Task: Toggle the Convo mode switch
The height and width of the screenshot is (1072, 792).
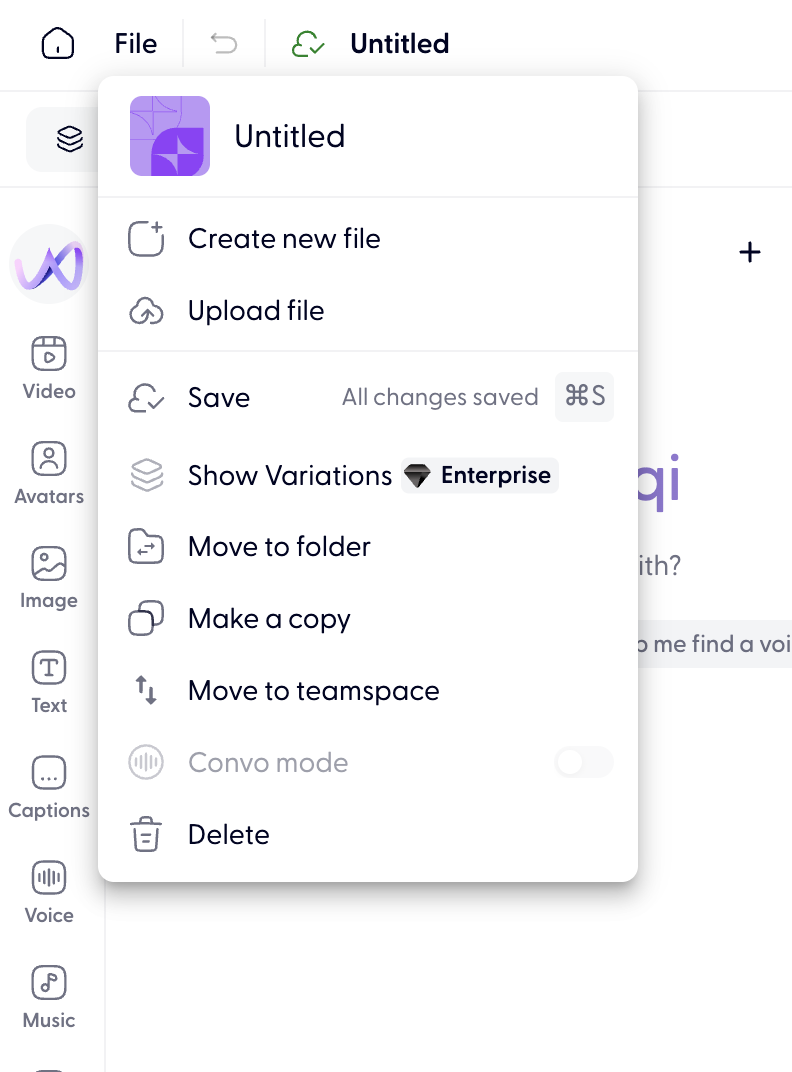Action: [x=584, y=762]
